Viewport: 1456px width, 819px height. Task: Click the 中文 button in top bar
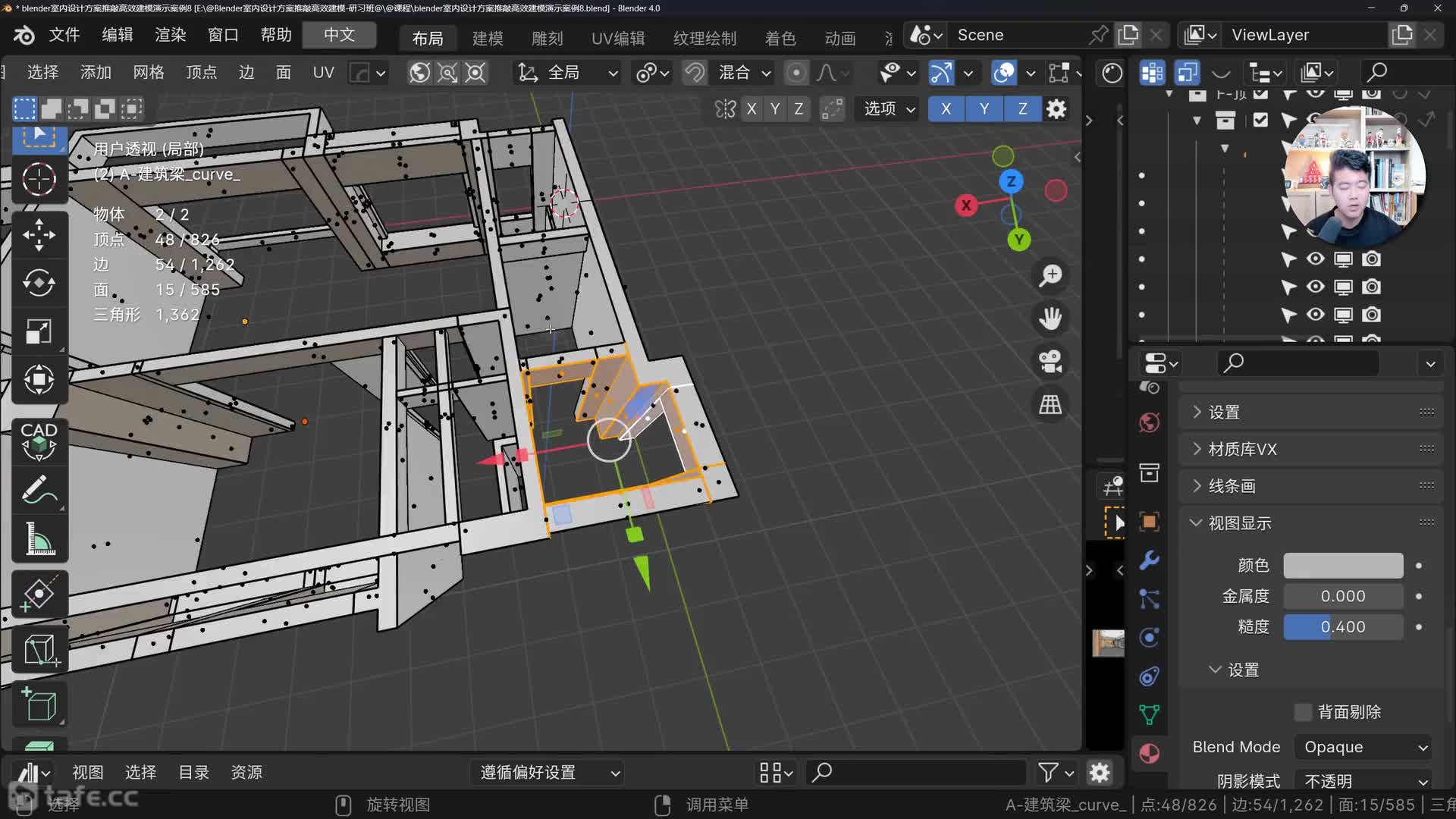[x=339, y=35]
